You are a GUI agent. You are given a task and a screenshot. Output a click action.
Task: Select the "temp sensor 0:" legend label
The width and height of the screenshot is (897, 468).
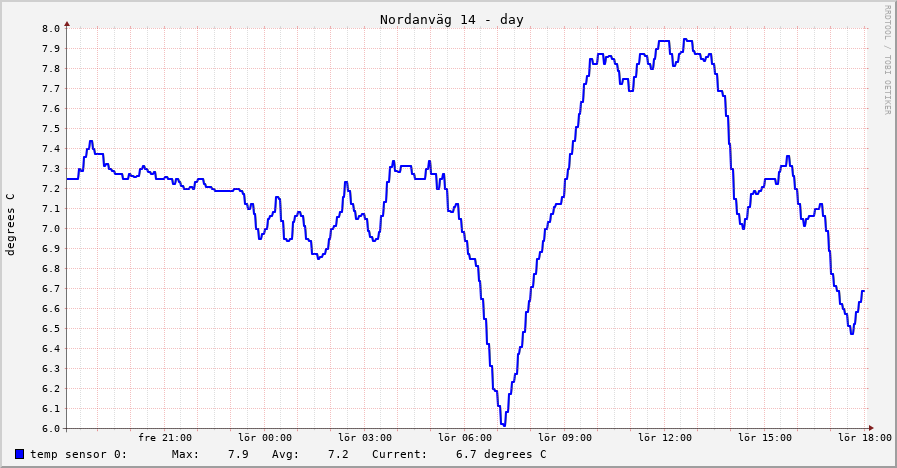[x=78, y=454]
